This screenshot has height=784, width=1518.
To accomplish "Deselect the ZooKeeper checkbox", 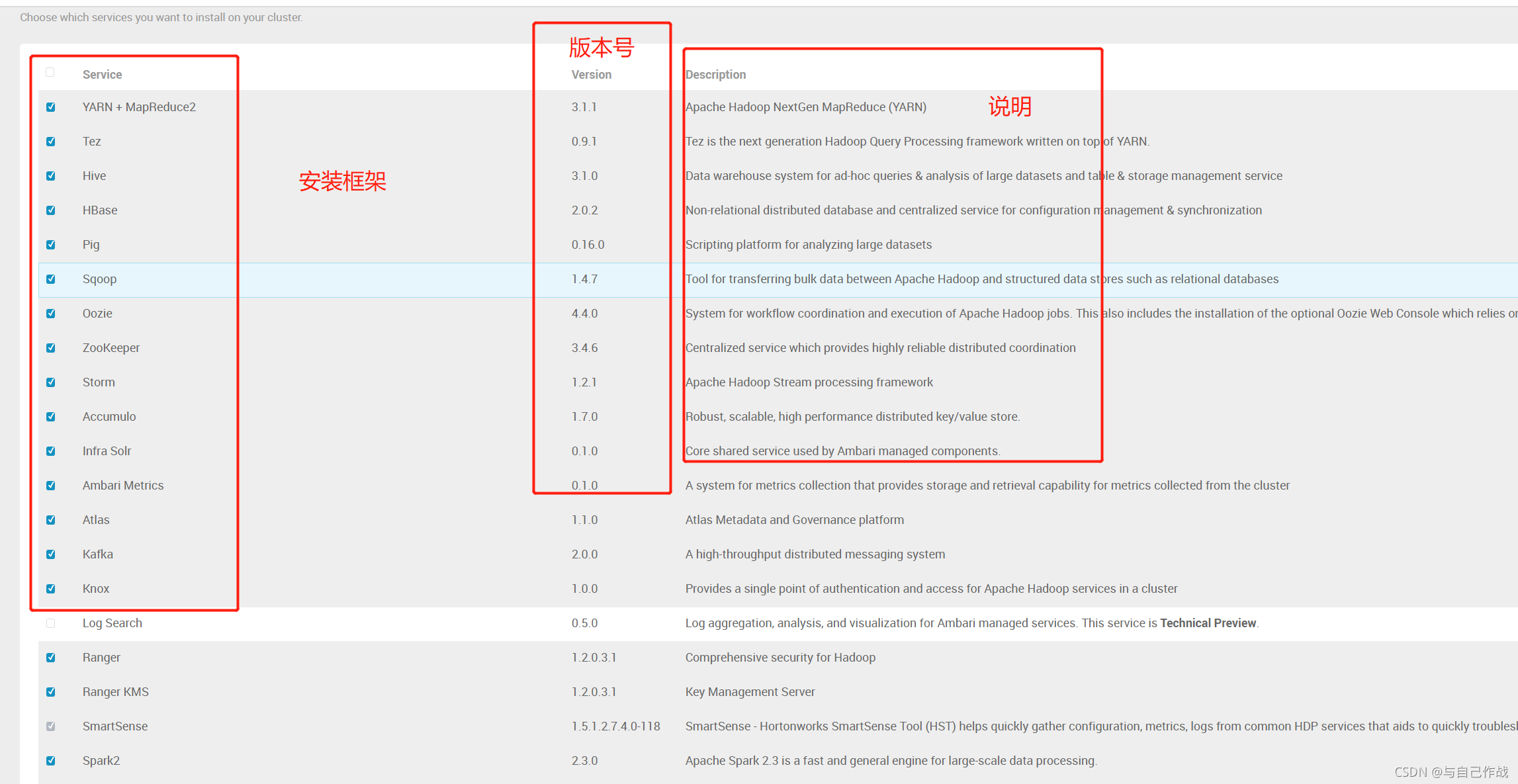I will 51,348.
